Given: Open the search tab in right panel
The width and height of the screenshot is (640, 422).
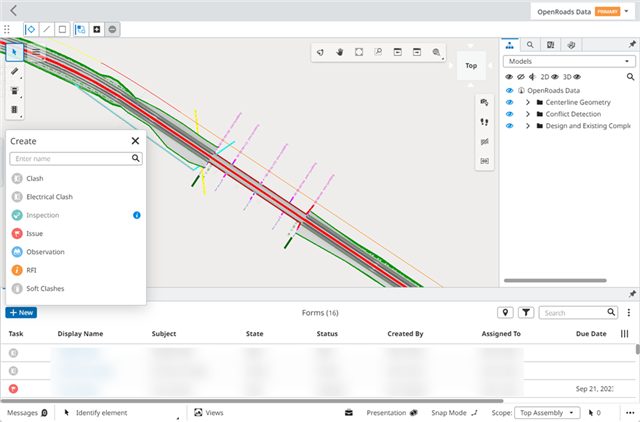Looking at the screenshot, I should tap(530, 44).
